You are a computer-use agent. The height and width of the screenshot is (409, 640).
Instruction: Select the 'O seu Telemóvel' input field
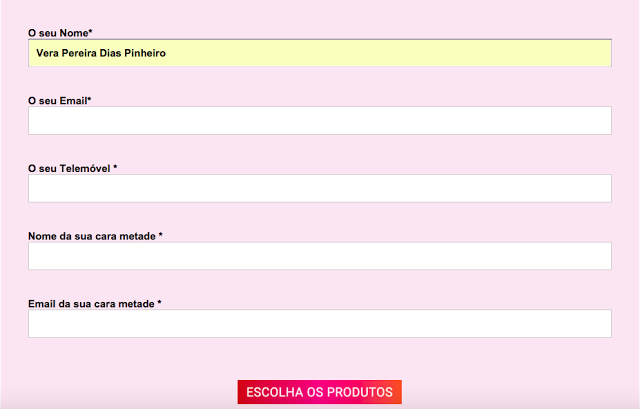(319, 189)
